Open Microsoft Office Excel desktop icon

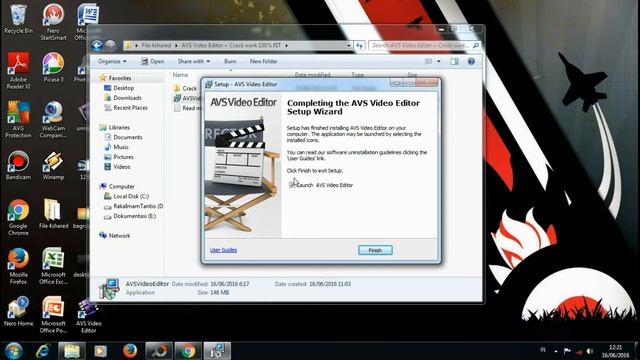click(x=53, y=266)
